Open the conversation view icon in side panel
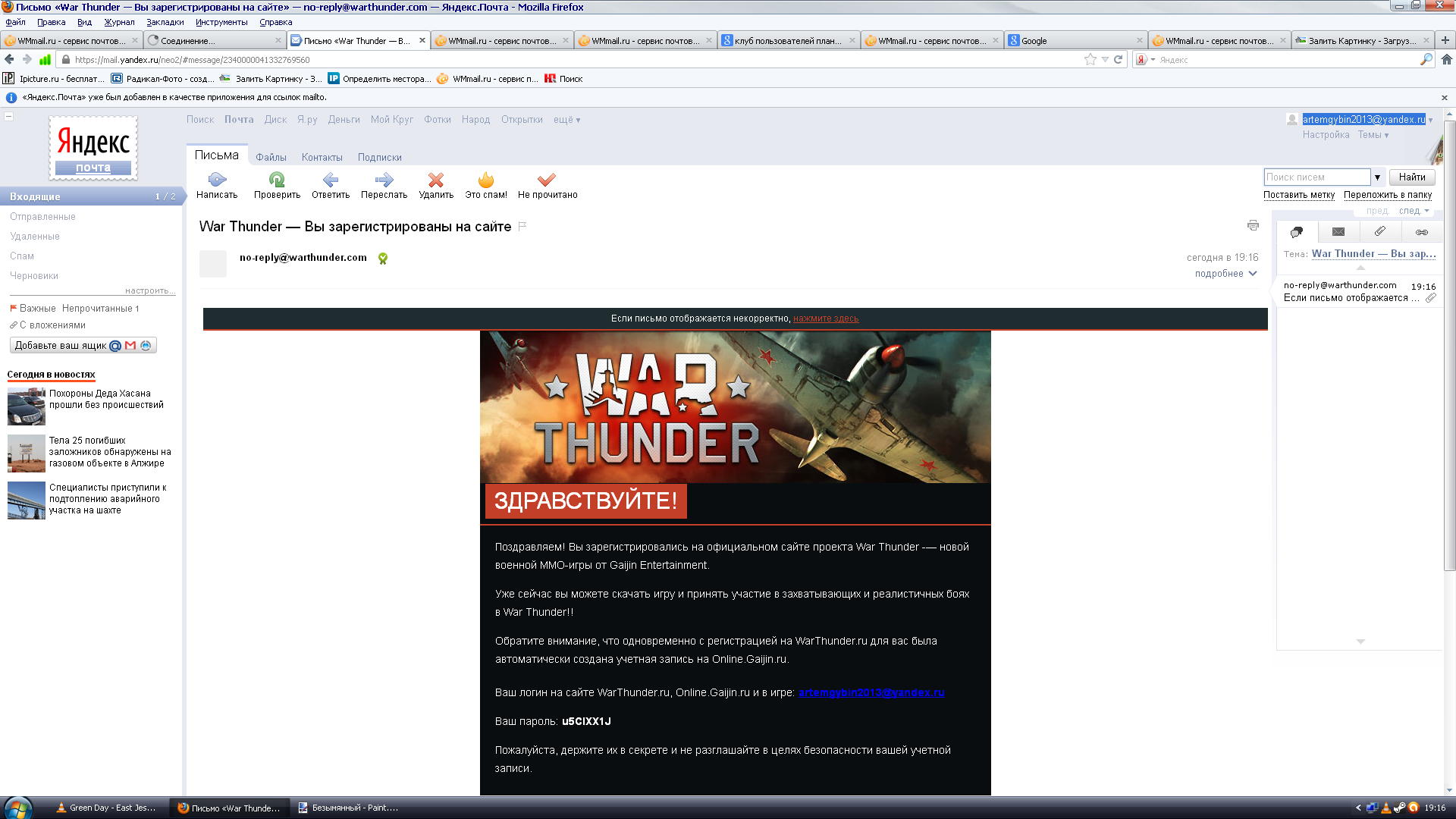1456x819 pixels. pos(1297,232)
